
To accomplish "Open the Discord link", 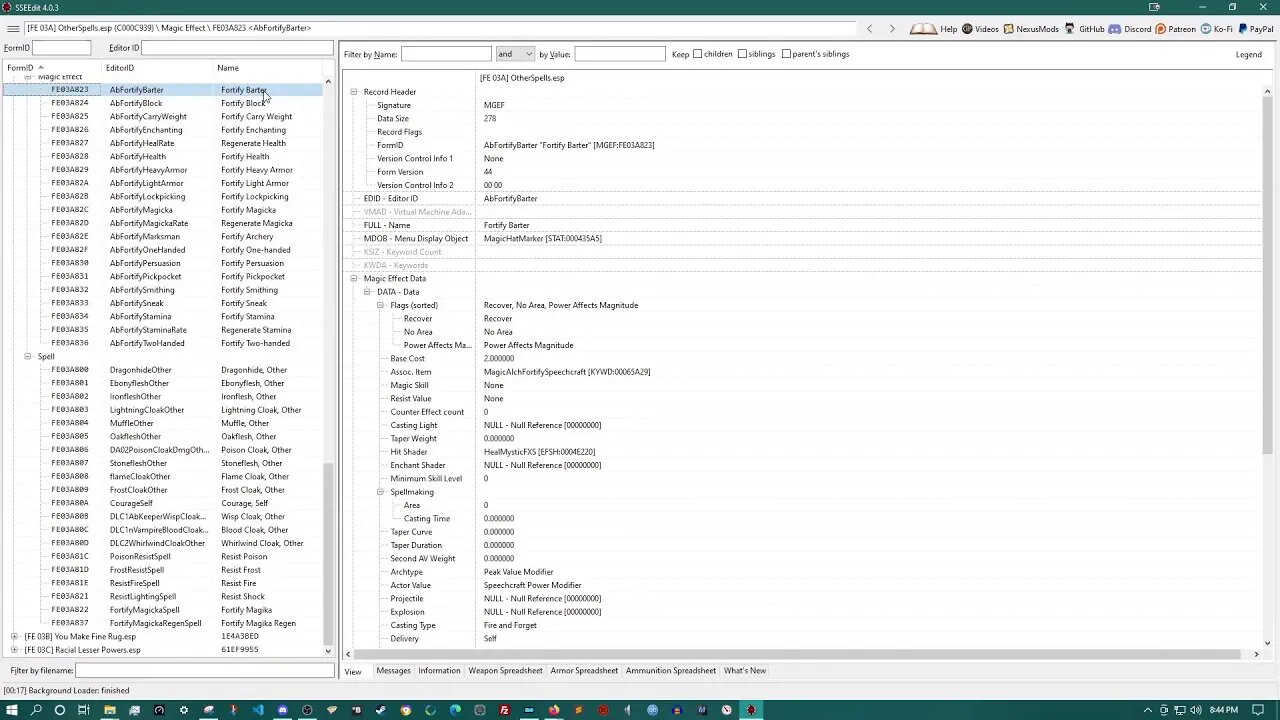I will pos(1130,29).
